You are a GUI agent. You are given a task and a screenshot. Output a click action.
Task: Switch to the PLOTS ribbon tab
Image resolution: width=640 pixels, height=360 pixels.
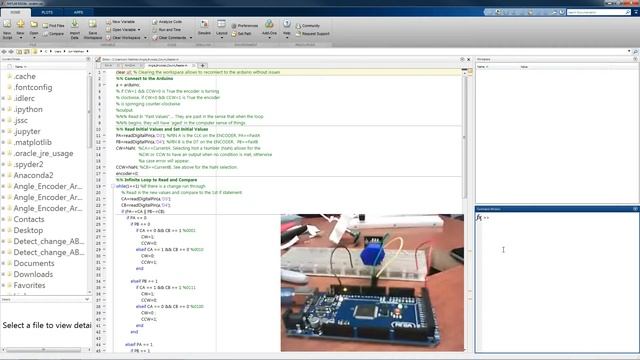pos(47,12)
